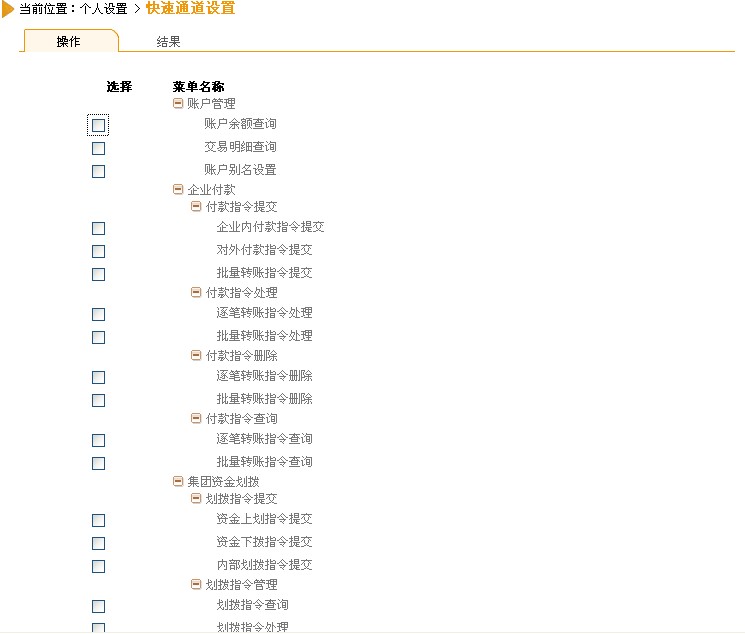Tick the 资金上划指令提交 checkbox
Image resolution: width=745 pixels, height=634 pixels.
coord(98,520)
